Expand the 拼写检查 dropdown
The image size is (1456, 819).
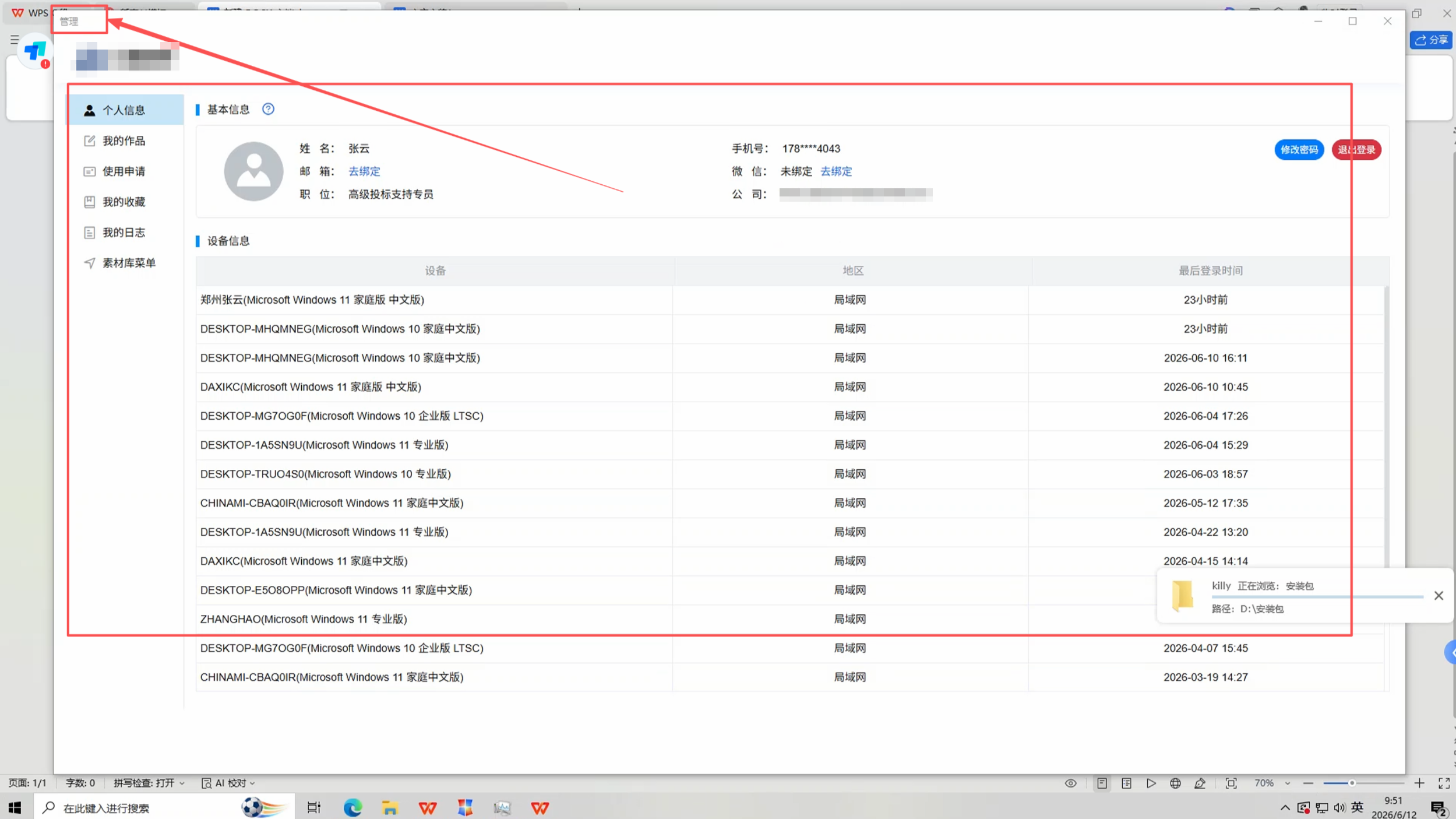click(182, 783)
